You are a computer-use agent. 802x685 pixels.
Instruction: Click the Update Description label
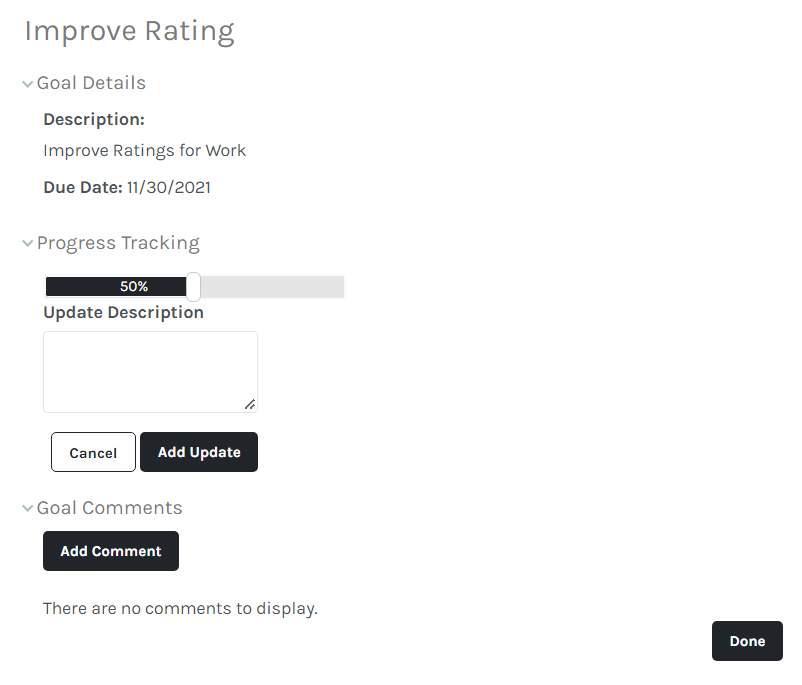pyautogui.click(x=123, y=312)
